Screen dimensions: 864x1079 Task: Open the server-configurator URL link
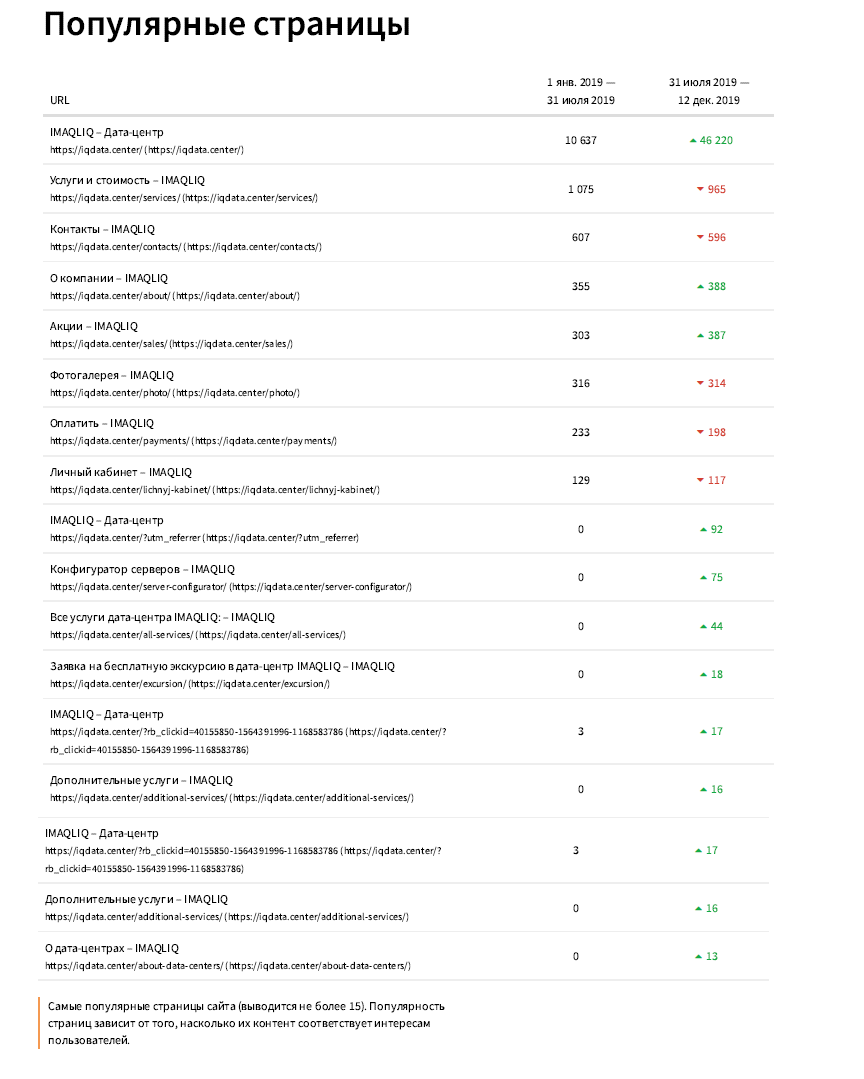coord(230,587)
